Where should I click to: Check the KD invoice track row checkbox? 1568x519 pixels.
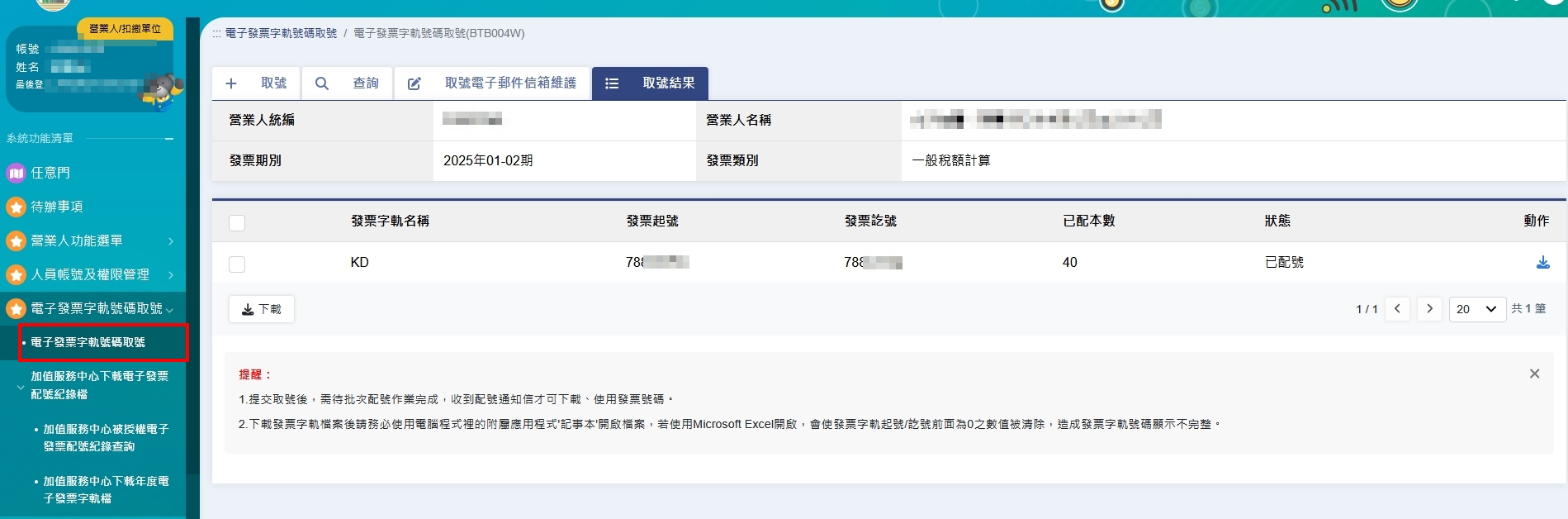click(x=237, y=264)
